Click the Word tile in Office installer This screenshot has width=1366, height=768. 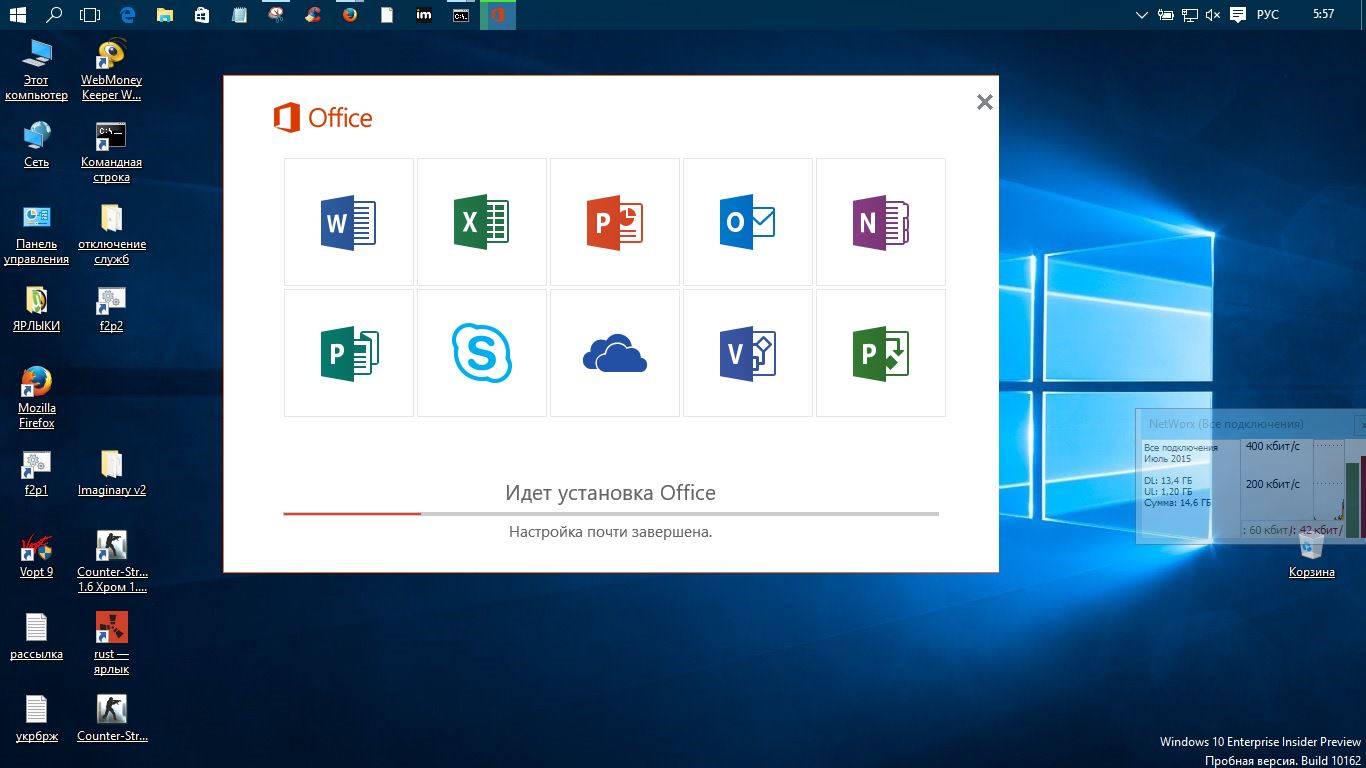pos(348,222)
